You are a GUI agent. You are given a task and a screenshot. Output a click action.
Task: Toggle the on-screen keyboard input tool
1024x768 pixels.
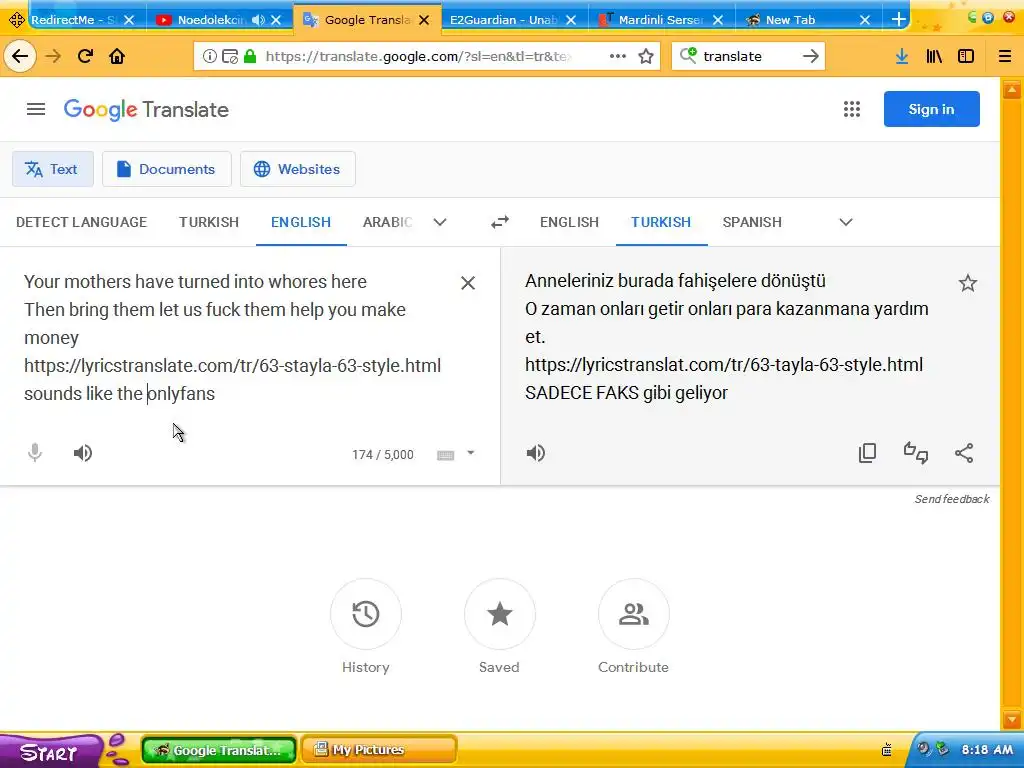[x=445, y=455]
